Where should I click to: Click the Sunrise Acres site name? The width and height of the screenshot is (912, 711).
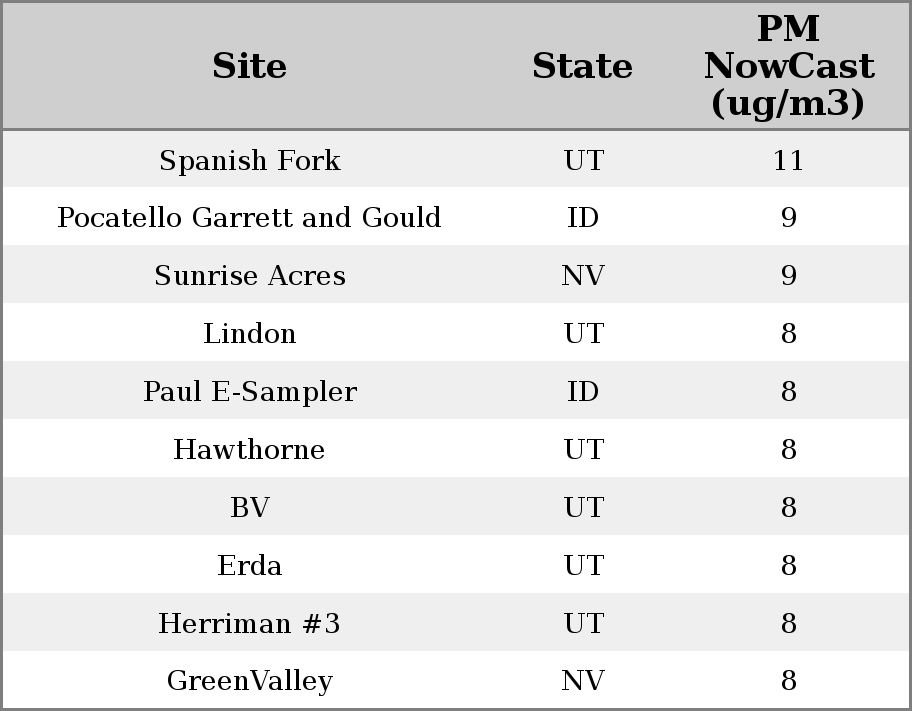249,276
